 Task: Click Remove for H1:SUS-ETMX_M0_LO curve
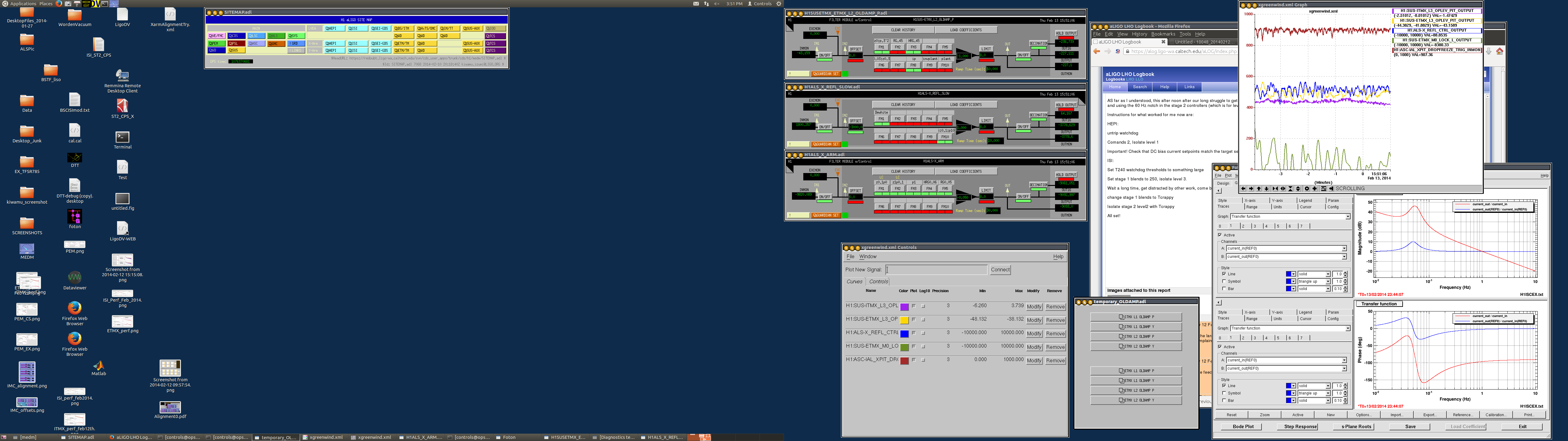tap(1055, 347)
